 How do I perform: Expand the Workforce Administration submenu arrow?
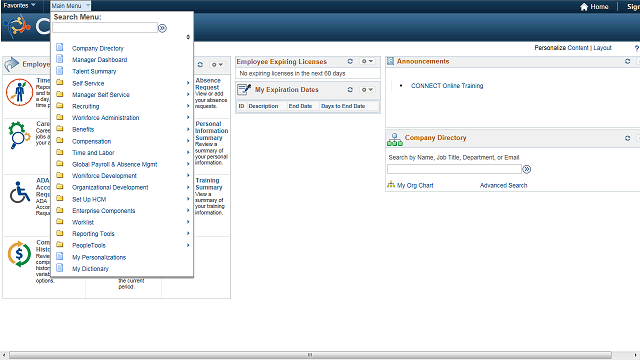pos(188,118)
